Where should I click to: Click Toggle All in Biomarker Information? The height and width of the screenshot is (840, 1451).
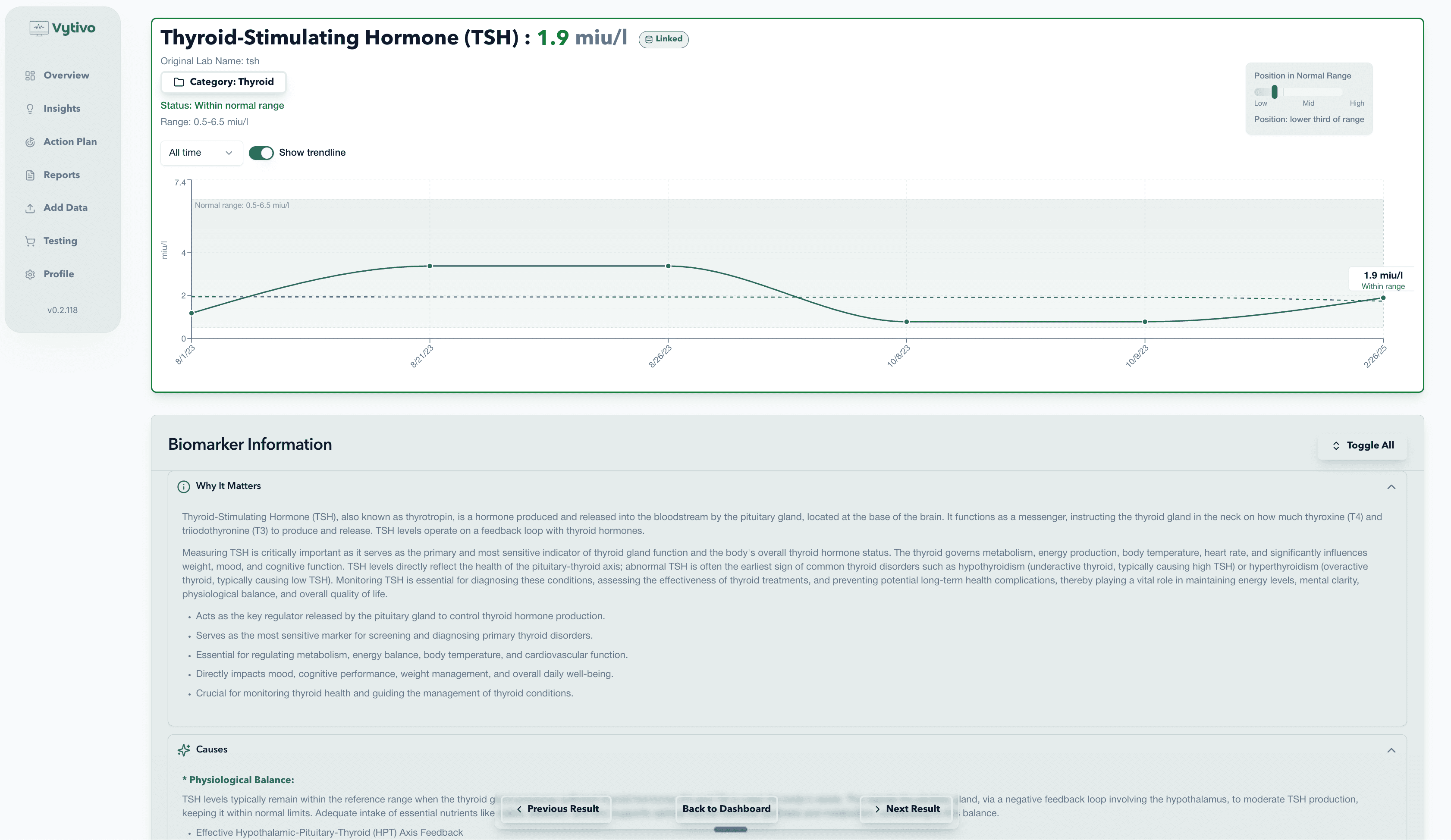1362,445
